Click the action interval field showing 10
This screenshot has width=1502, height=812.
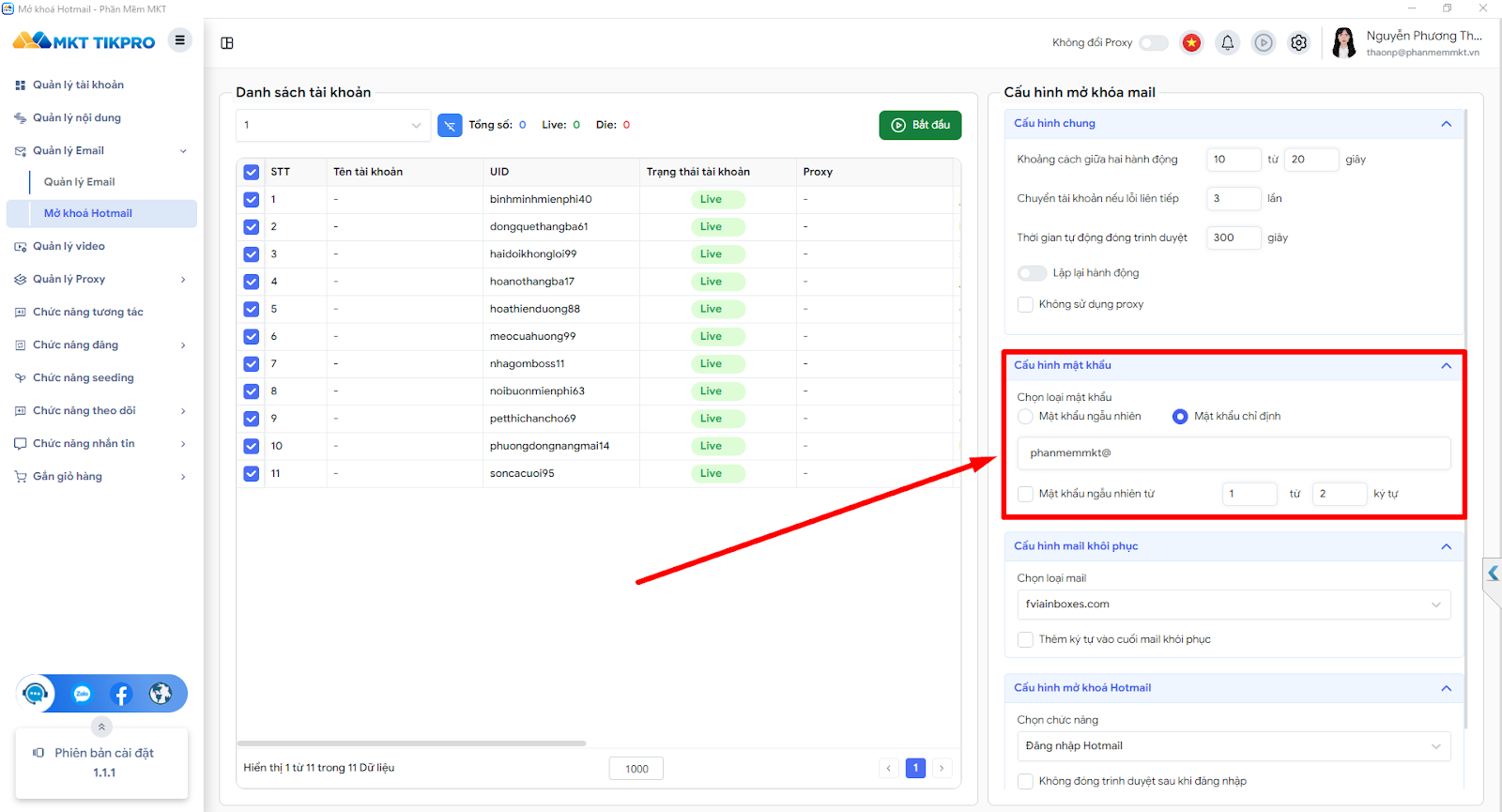[1234, 160]
